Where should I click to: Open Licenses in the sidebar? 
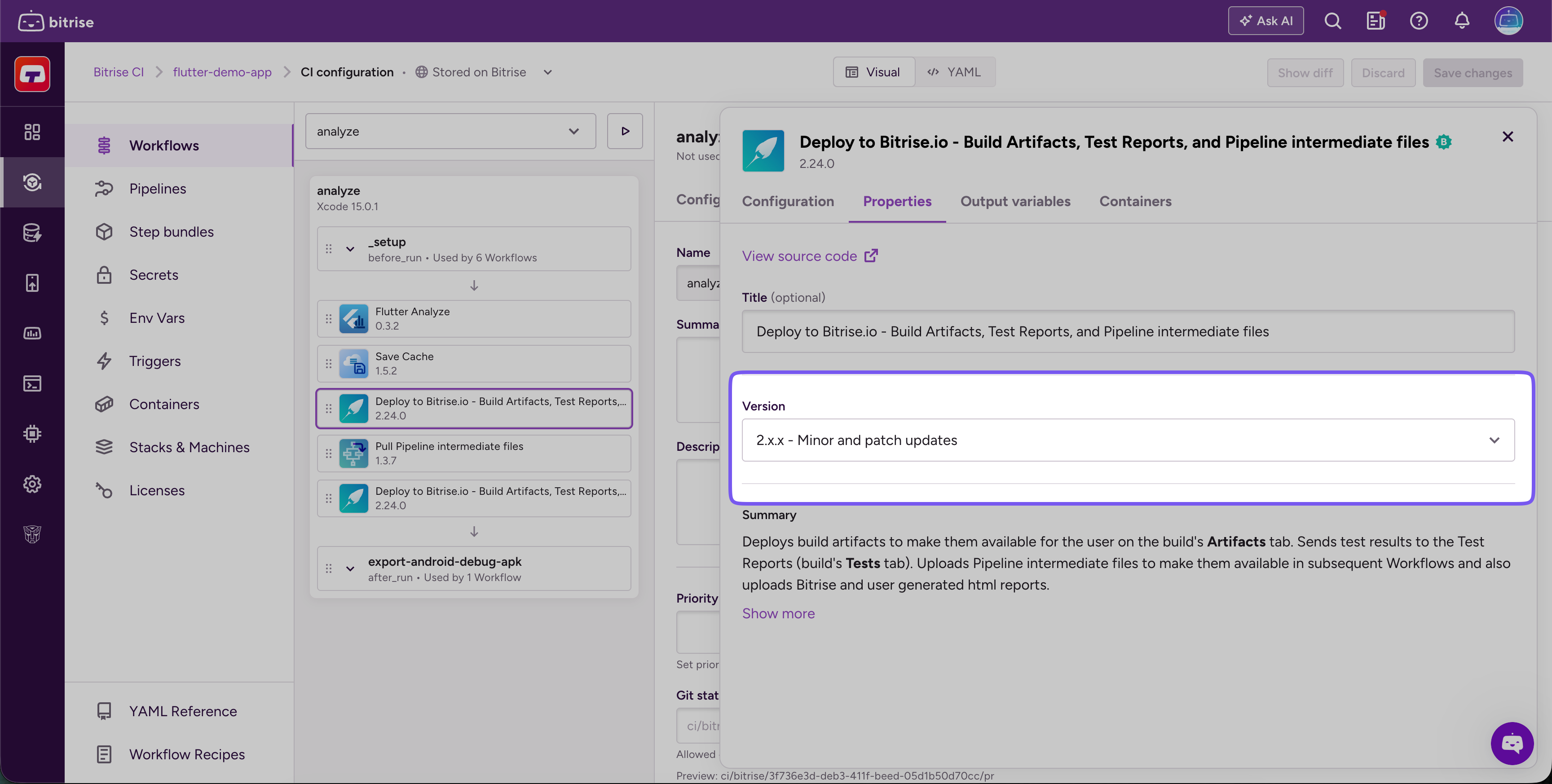pyautogui.click(x=179, y=490)
